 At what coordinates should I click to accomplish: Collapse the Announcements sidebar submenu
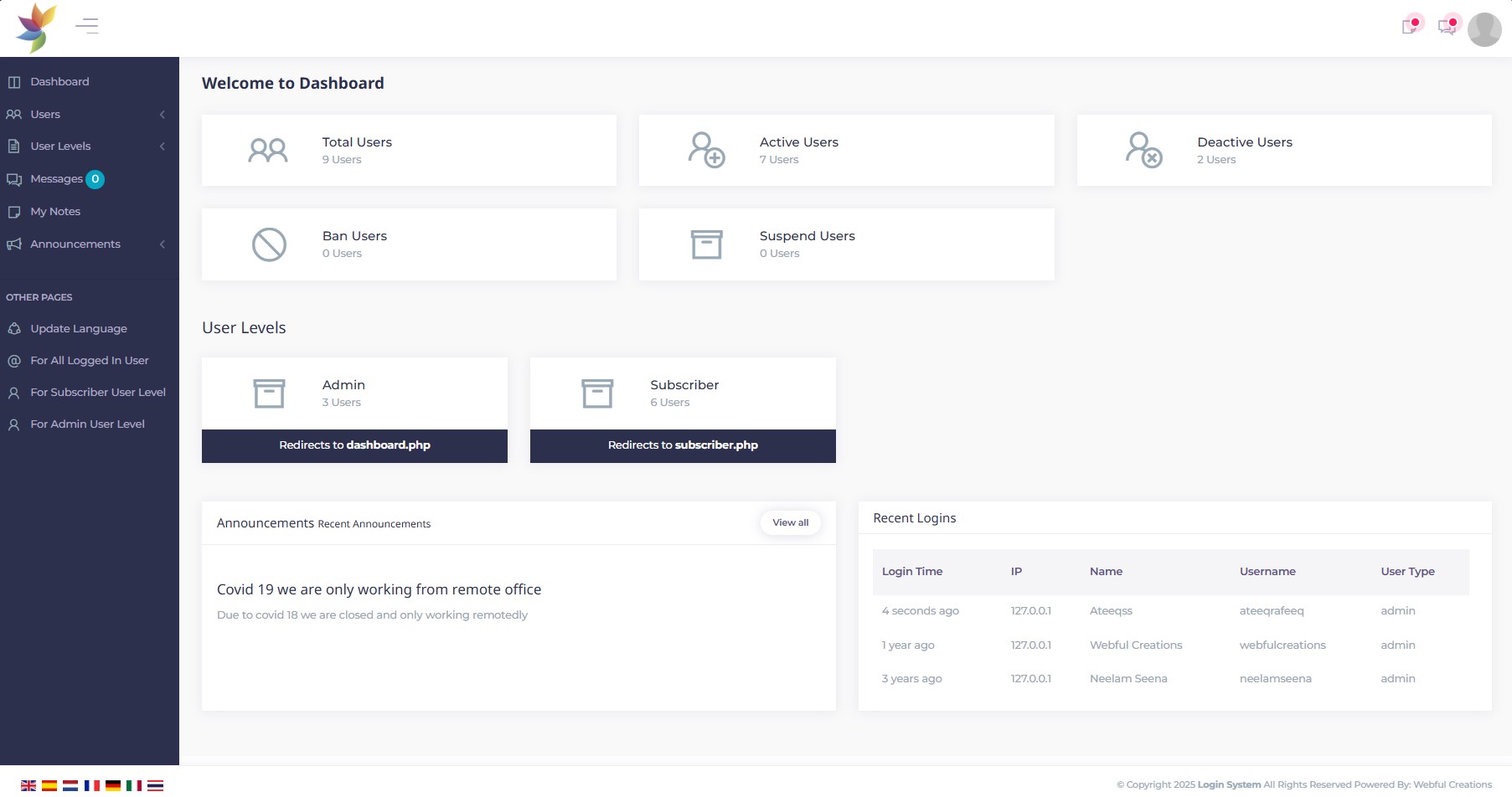(163, 244)
